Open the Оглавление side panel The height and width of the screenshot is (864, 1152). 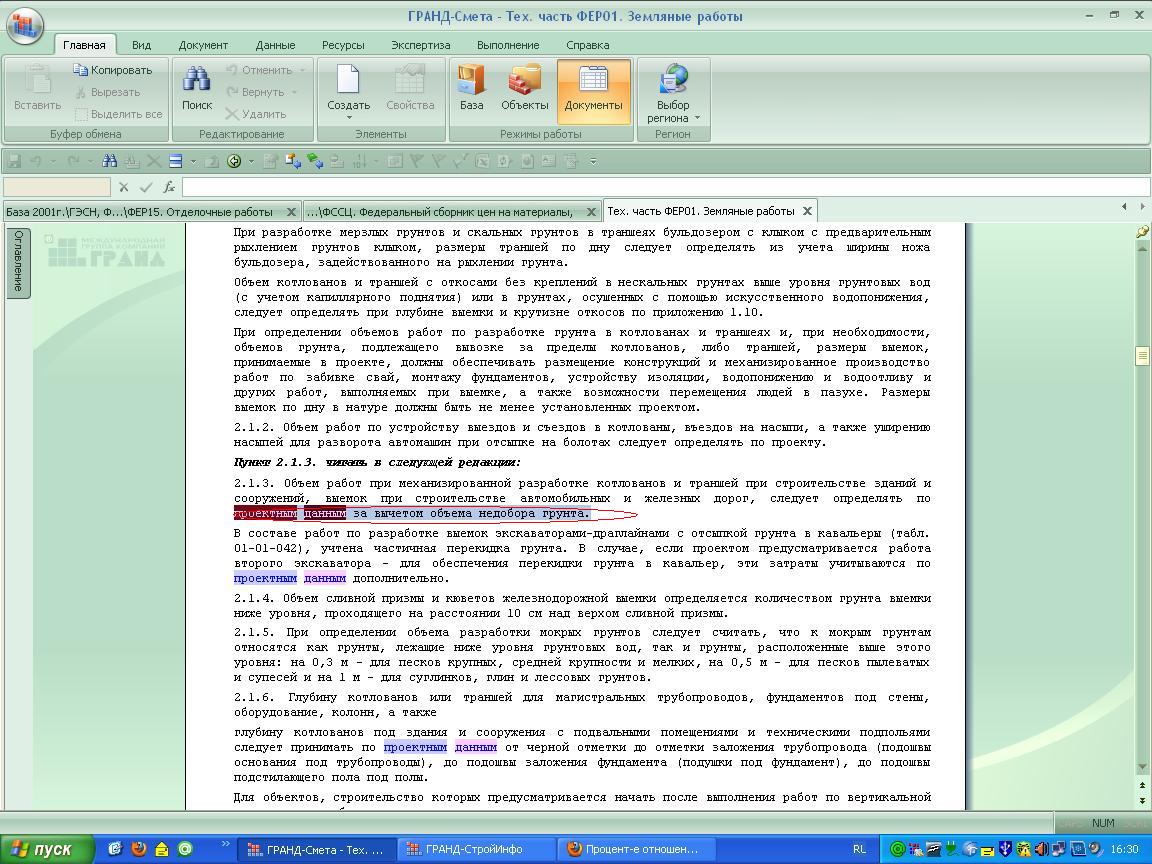point(18,262)
